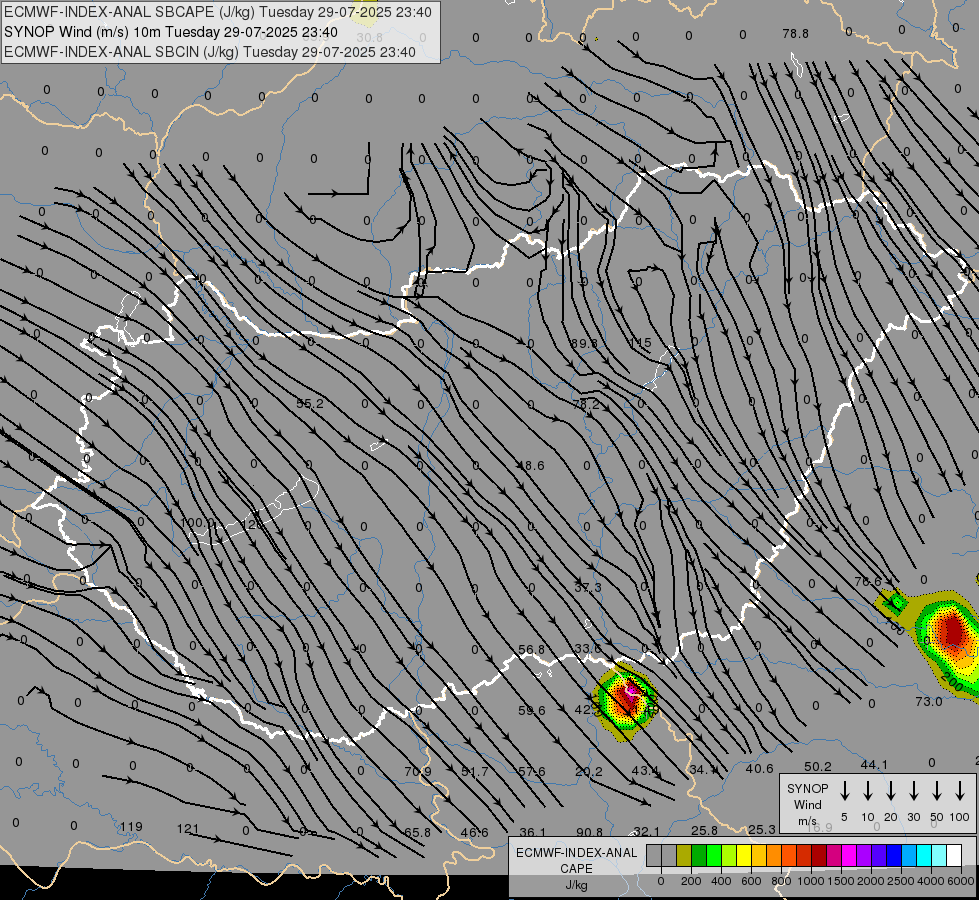Click the 'ECMWF-INDEX-ANAL' colorbar legend label
Screen dimensions: 979x900
point(576,853)
